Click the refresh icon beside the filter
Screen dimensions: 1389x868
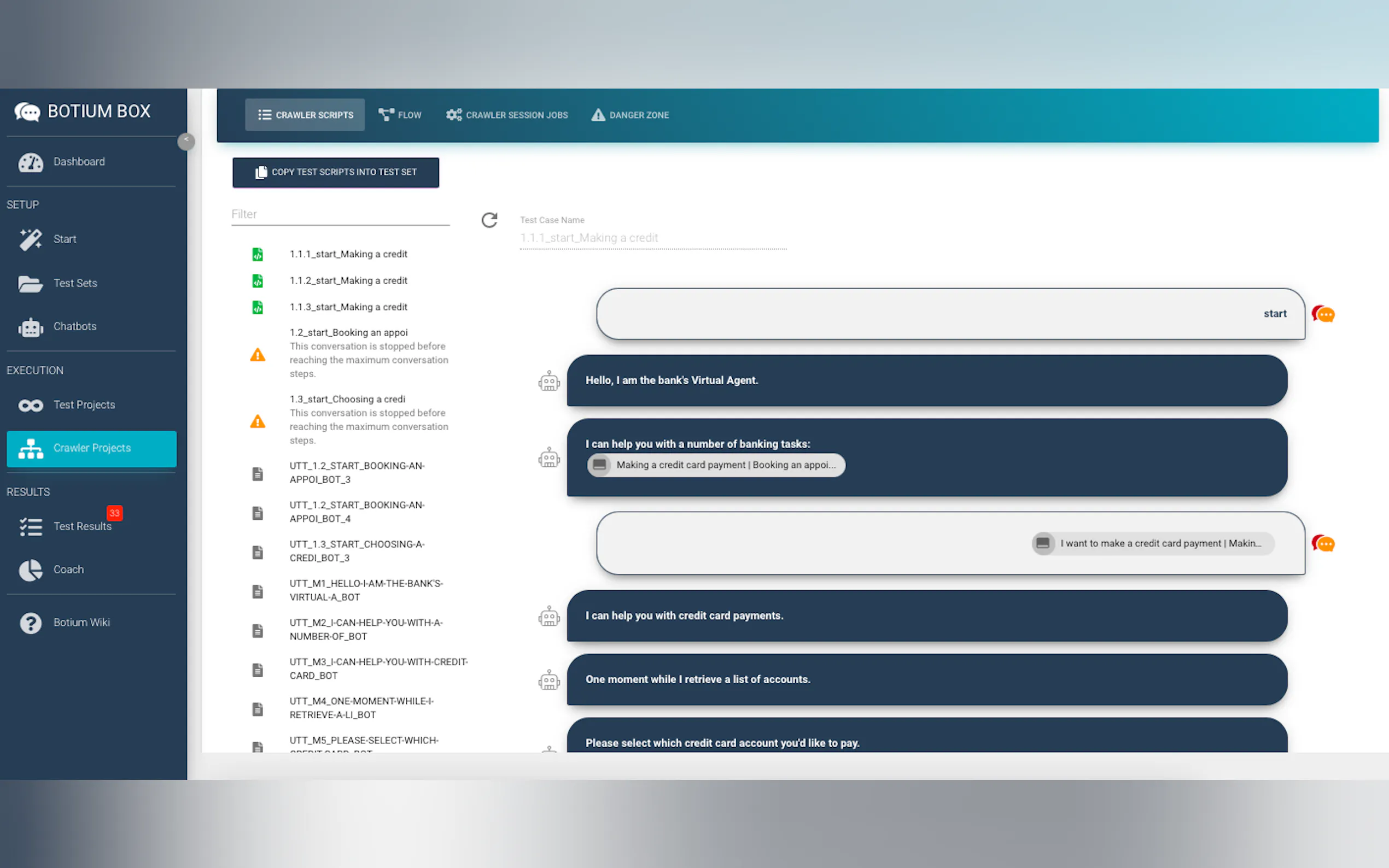(x=489, y=220)
